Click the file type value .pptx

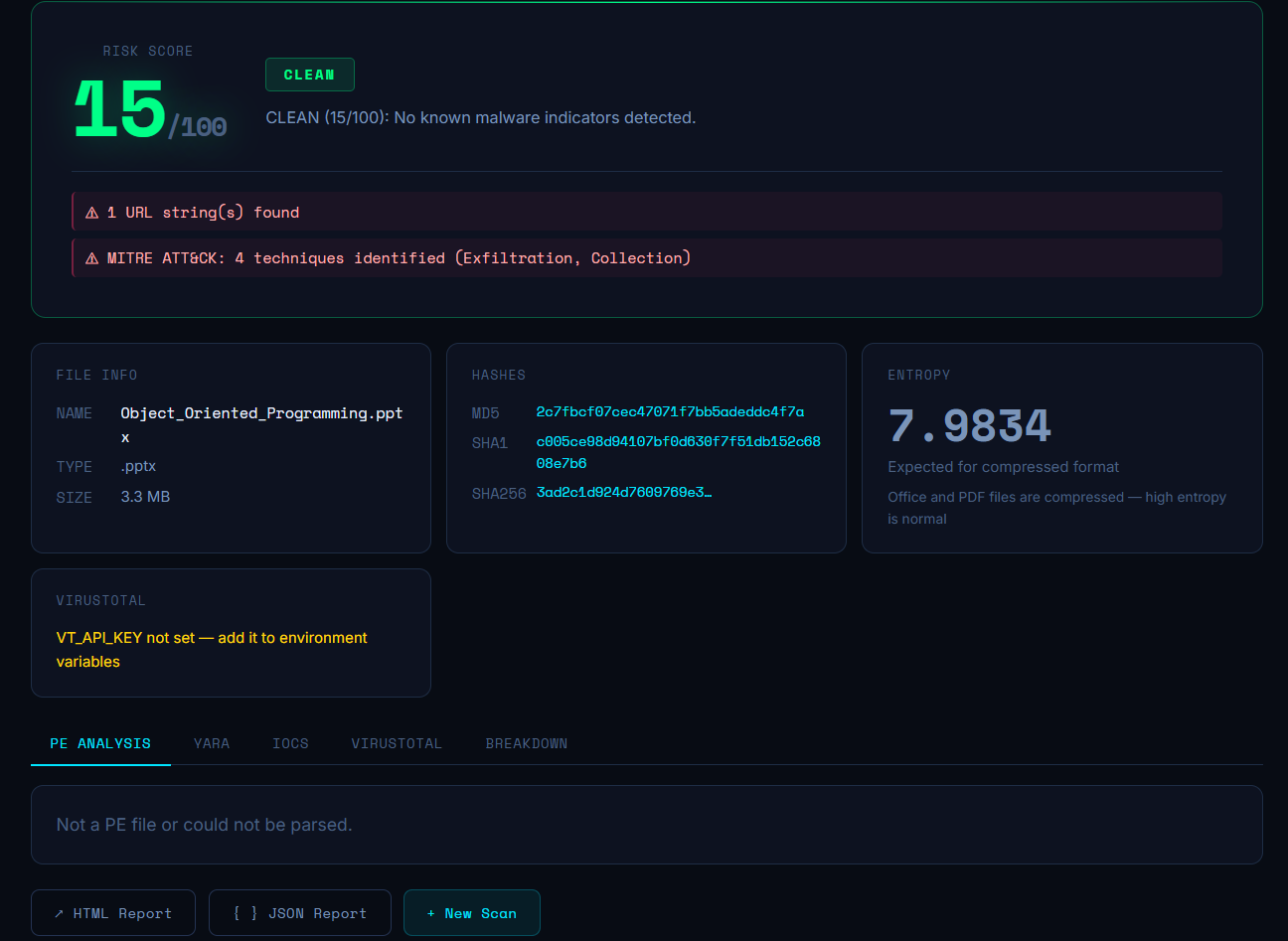pos(138,466)
